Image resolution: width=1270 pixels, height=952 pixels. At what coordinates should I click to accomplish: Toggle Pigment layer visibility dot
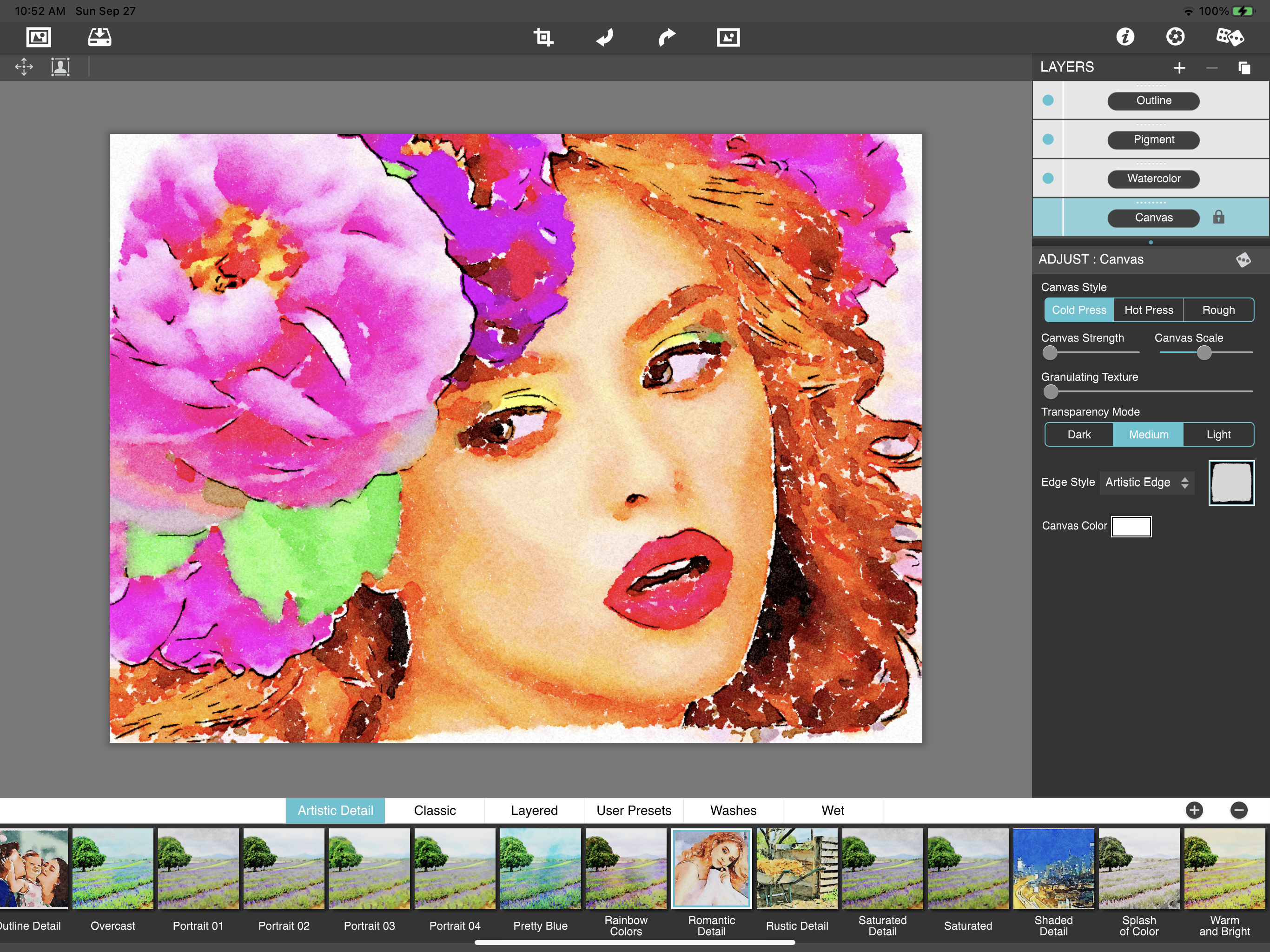coord(1048,139)
